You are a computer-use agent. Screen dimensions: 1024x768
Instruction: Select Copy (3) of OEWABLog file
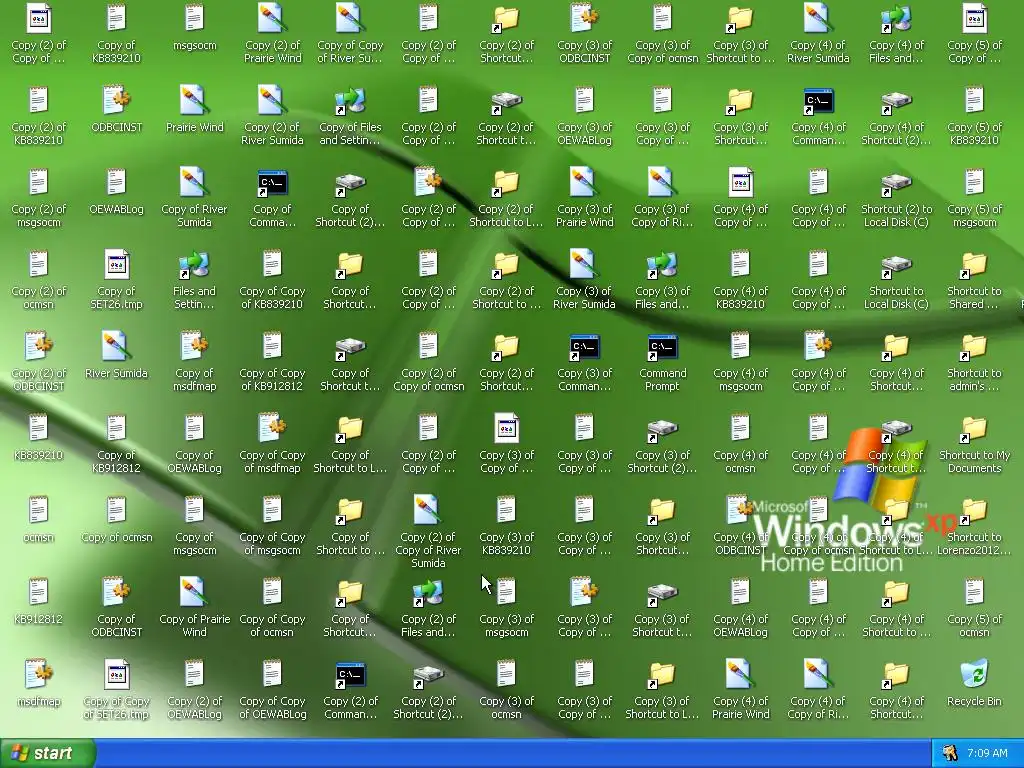point(584,101)
